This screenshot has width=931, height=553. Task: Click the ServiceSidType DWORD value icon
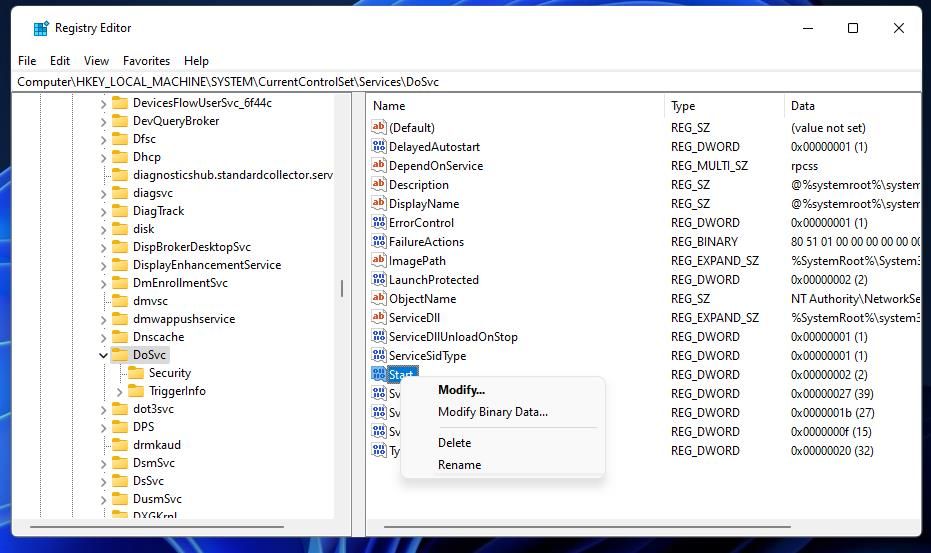pos(378,355)
